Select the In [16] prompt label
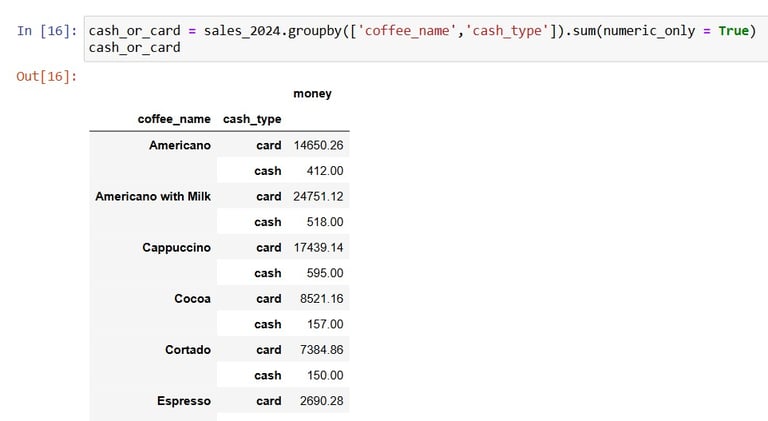This screenshot has height=421, width=768. click(x=47, y=31)
